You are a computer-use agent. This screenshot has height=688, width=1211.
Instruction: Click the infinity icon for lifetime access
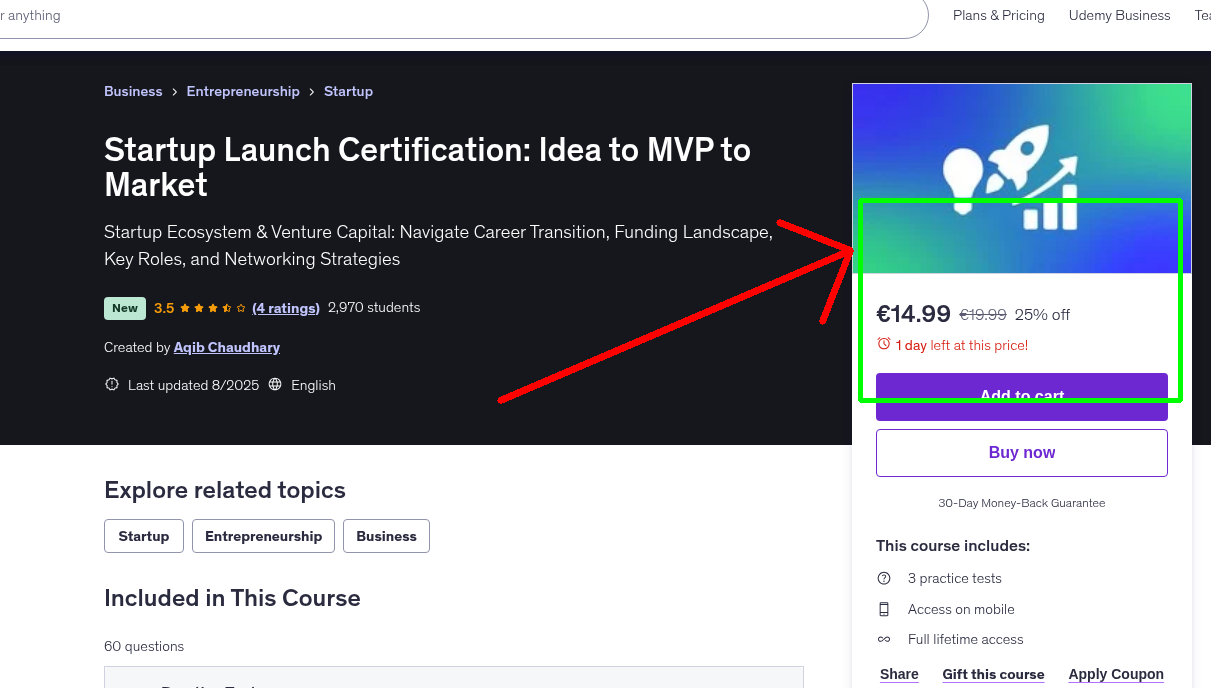pyautogui.click(x=884, y=639)
